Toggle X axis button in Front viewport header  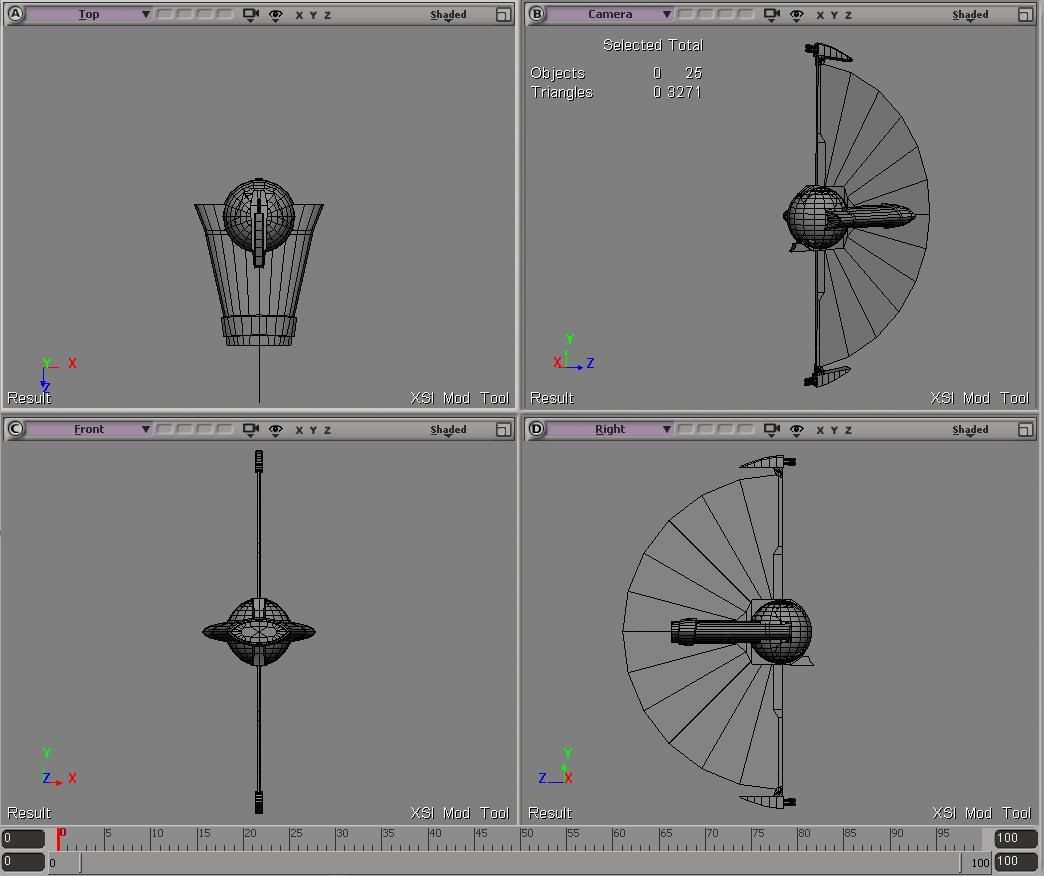tap(299, 430)
